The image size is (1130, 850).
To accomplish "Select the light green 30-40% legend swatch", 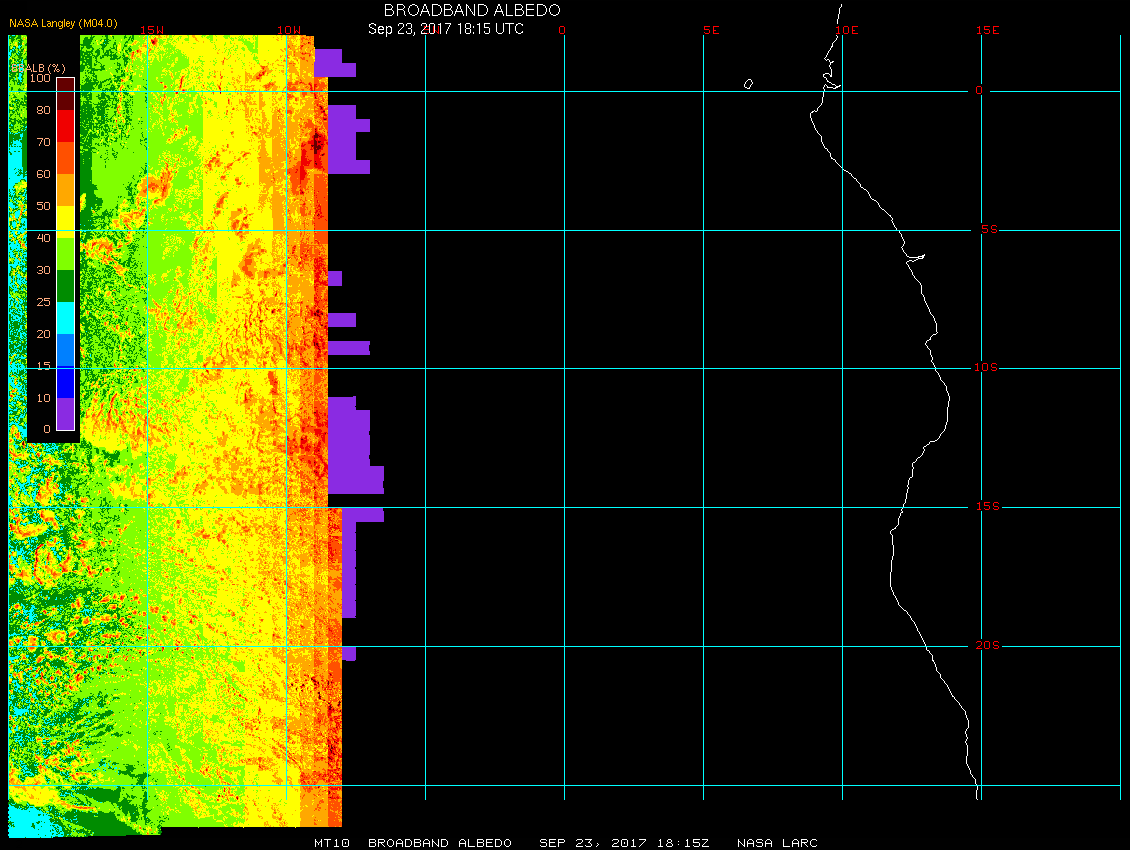I will (65, 254).
